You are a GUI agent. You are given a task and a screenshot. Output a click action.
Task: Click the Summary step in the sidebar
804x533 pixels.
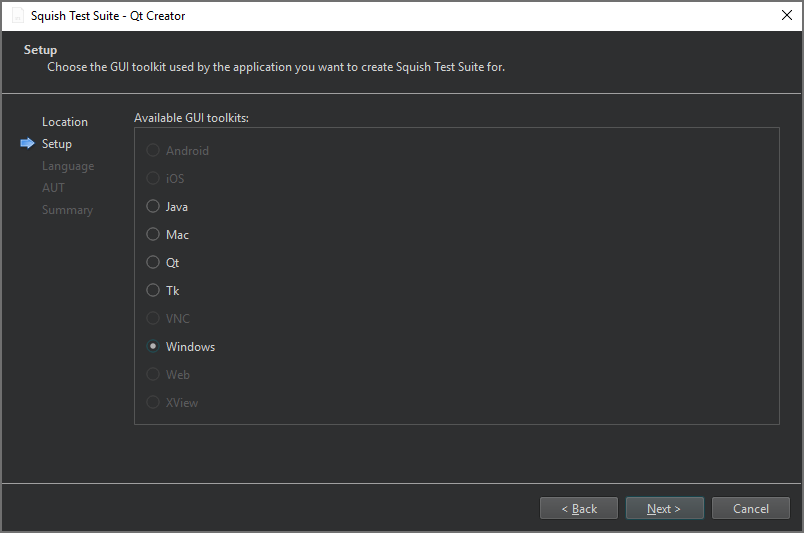click(x=67, y=210)
